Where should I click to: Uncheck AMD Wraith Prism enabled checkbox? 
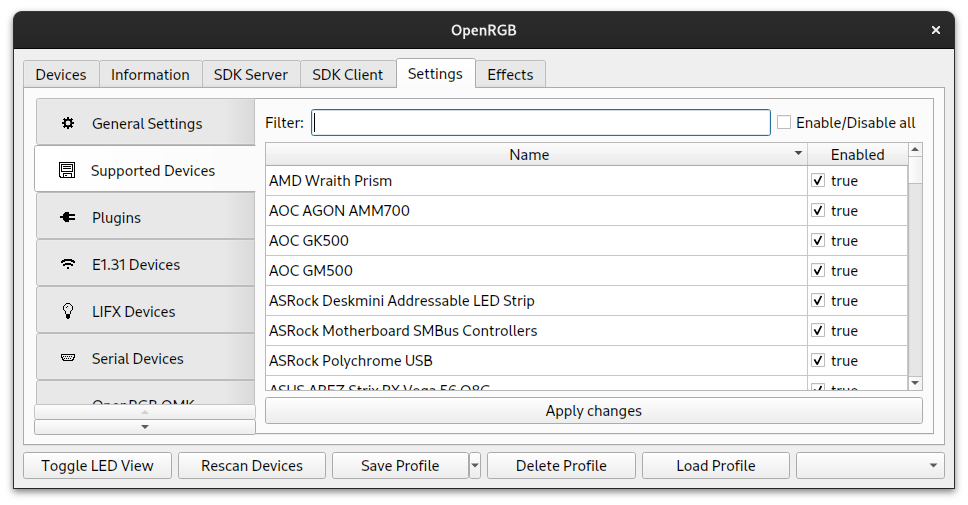pyautogui.click(x=818, y=180)
